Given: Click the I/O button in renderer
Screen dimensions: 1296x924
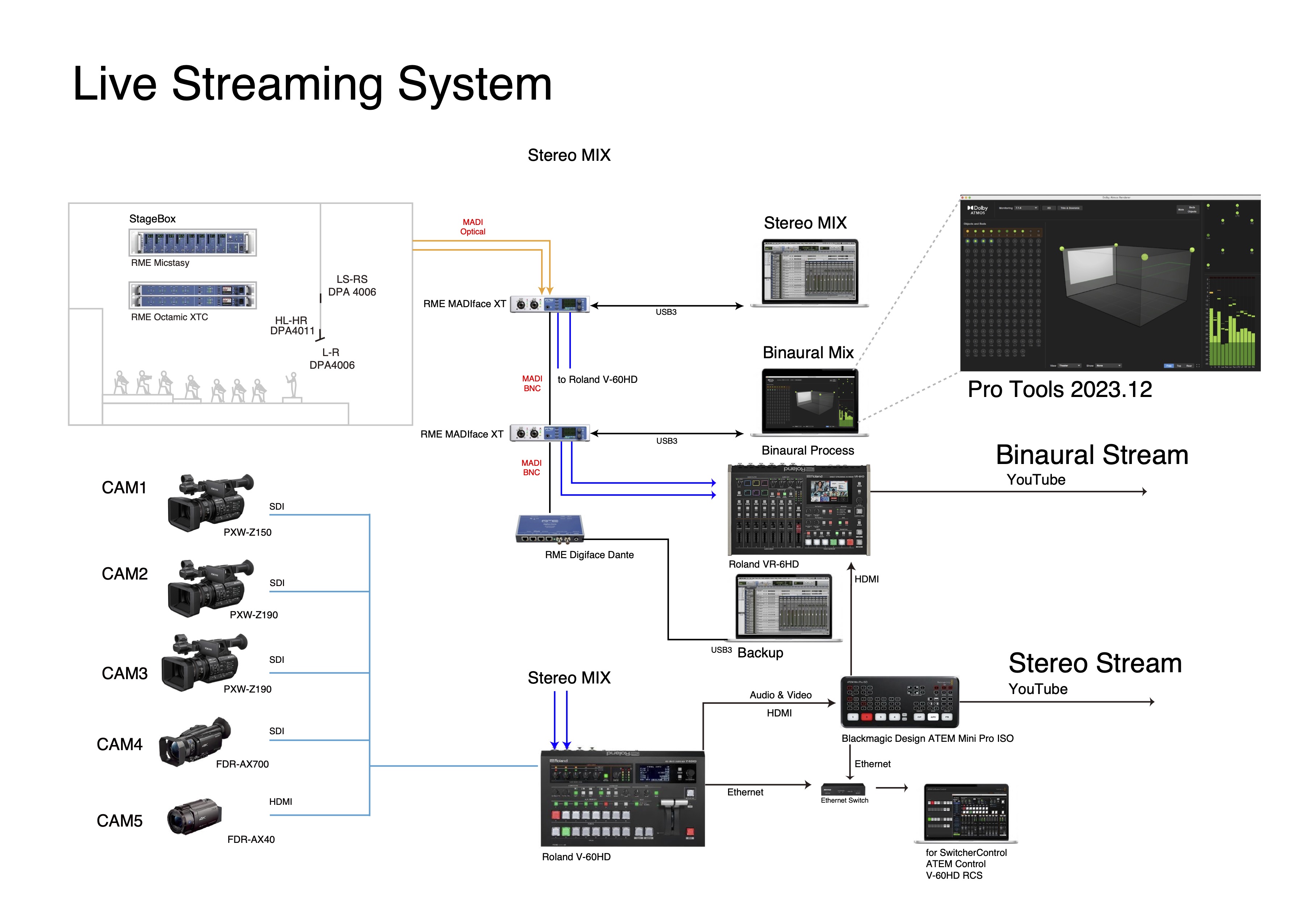Looking at the screenshot, I should pos(1049,208).
